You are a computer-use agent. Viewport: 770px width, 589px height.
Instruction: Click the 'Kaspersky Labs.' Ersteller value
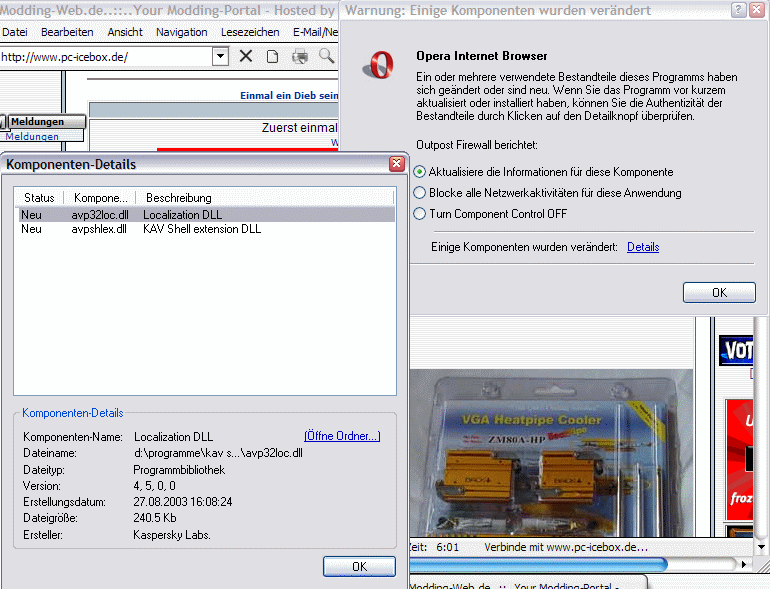pos(172,534)
